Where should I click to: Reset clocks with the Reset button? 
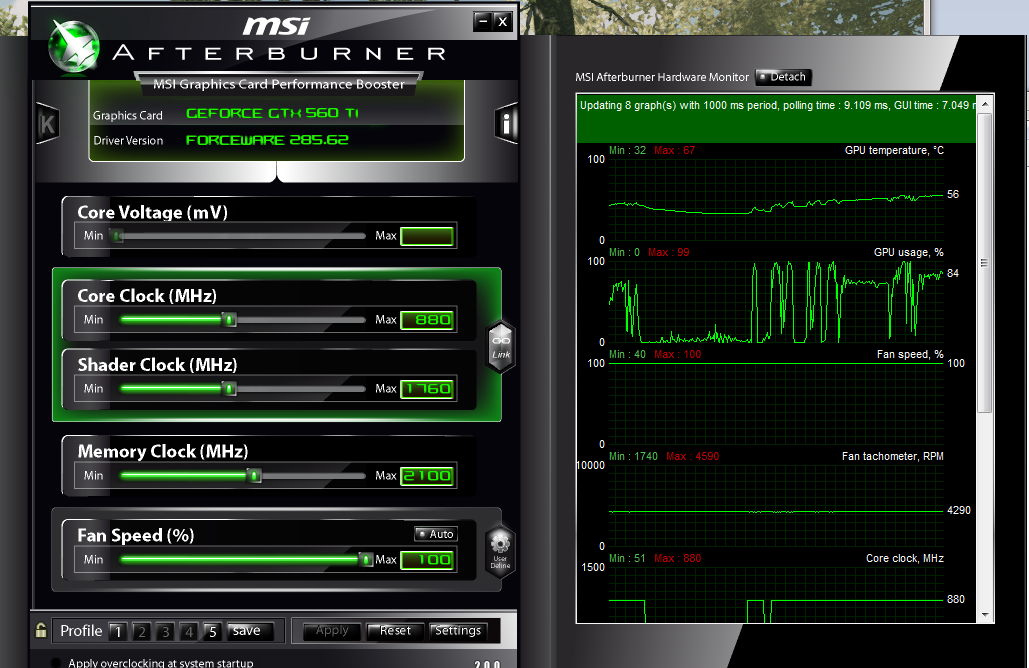coord(395,631)
